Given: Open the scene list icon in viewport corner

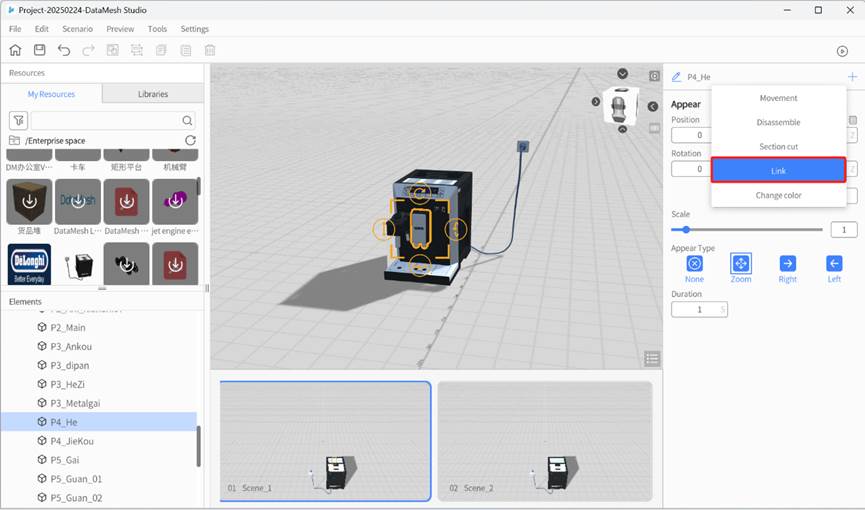Looking at the screenshot, I should (652, 359).
